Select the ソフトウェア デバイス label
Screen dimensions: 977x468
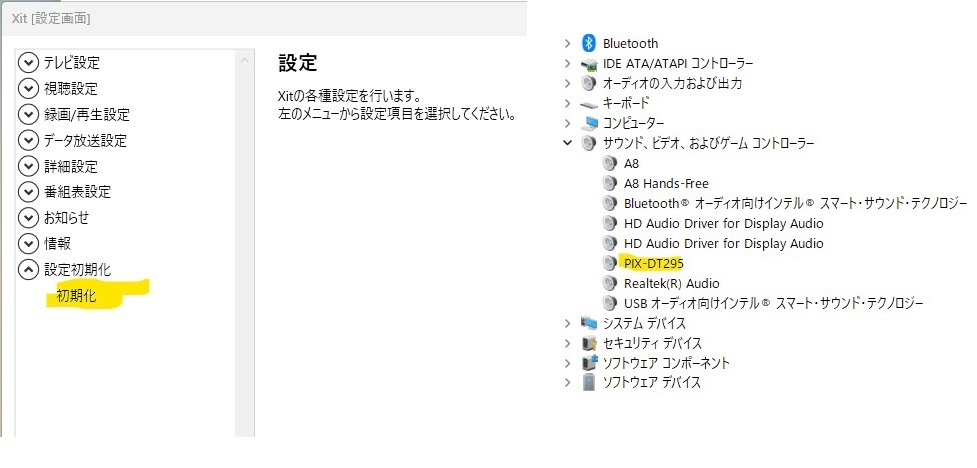[x=652, y=383]
